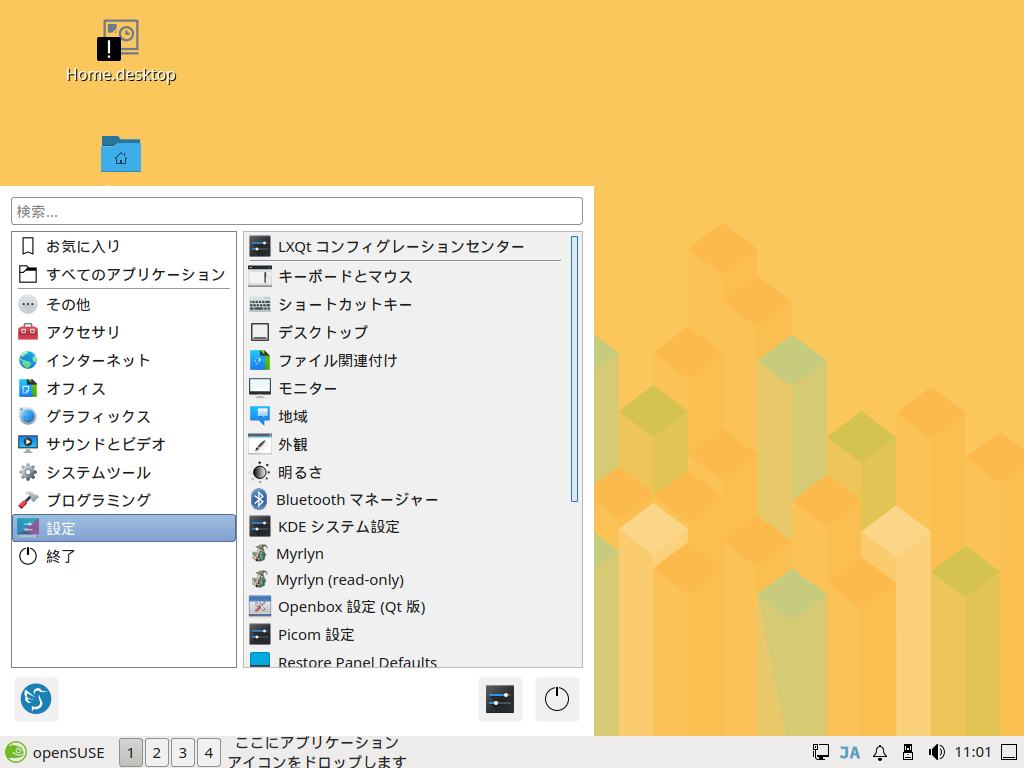Open the Home folder icon on desktop
The image size is (1024, 768).
pos(121,155)
